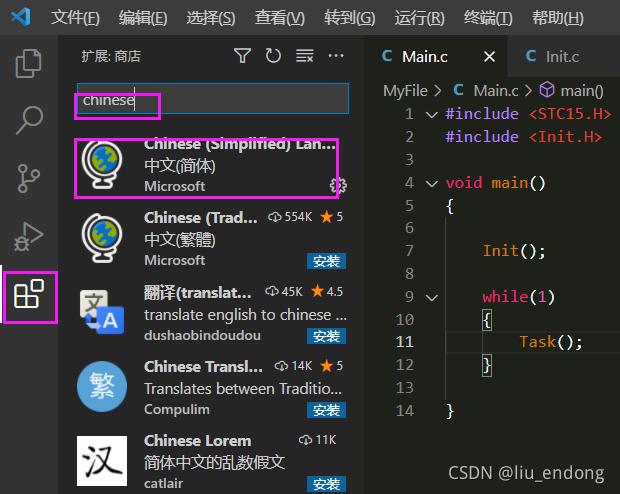
Task: Click line number 14 in the gutter
Action: (x=405, y=411)
